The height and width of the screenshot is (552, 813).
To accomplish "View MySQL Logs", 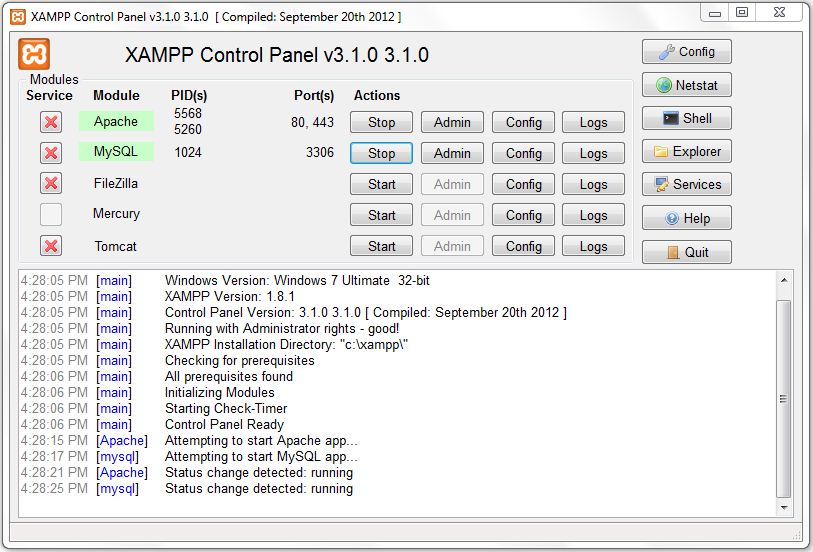I will tap(593, 153).
